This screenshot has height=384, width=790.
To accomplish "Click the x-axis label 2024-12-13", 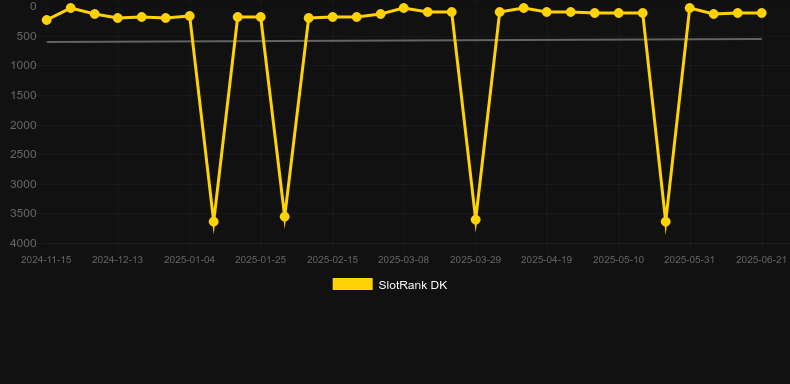I will click(117, 260).
